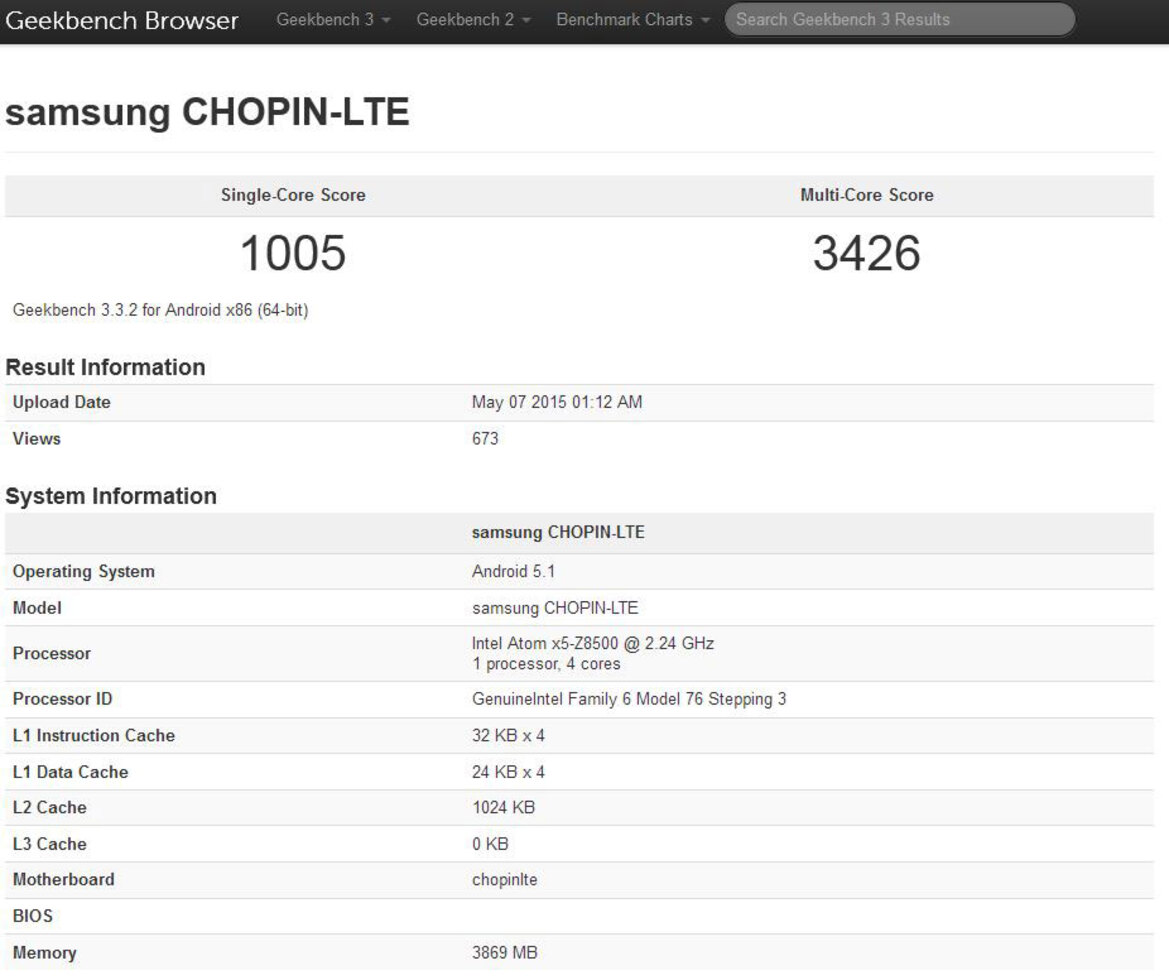Image resolution: width=1169 pixels, height=980 pixels.
Task: Select the Intel Atom x5-Z8500 processor text
Action: (x=593, y=644)
